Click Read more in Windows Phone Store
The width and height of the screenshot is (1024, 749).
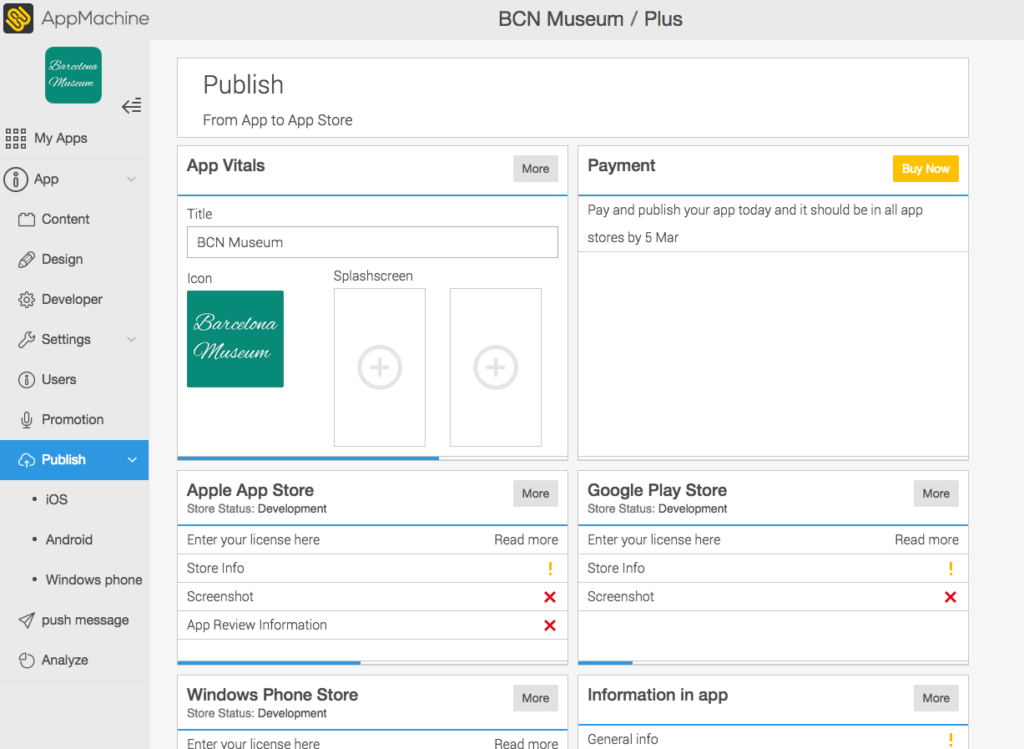(x=526, y=742)
